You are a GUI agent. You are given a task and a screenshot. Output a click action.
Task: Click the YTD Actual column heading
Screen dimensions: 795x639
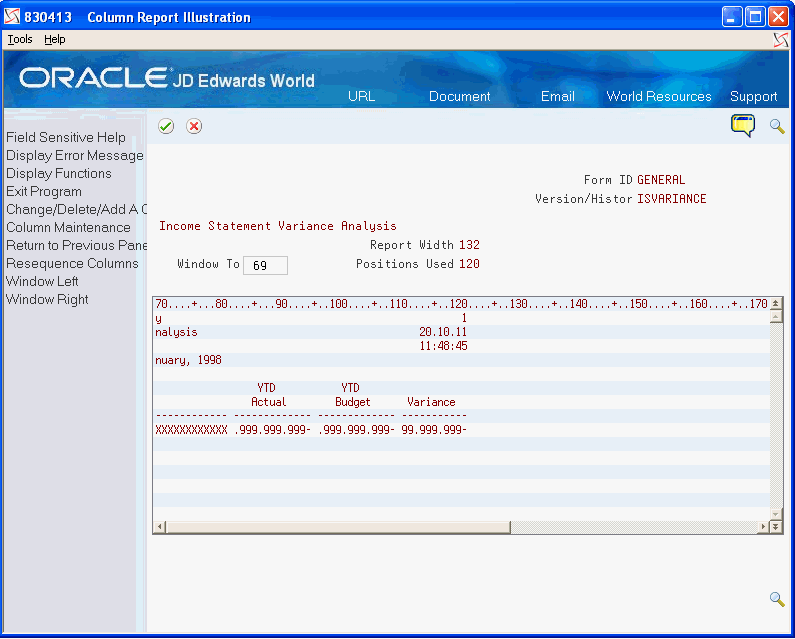pos(268,395)
